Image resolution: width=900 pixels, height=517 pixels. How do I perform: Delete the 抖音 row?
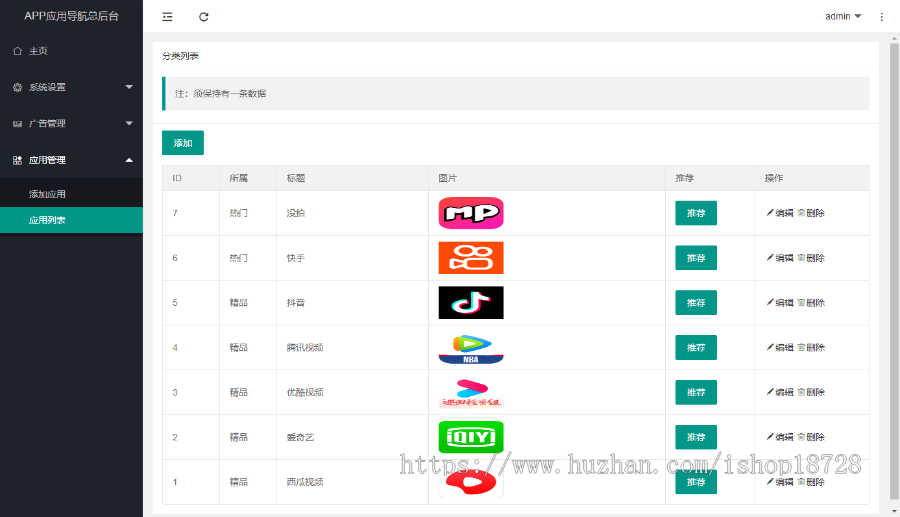pos(810,302)
